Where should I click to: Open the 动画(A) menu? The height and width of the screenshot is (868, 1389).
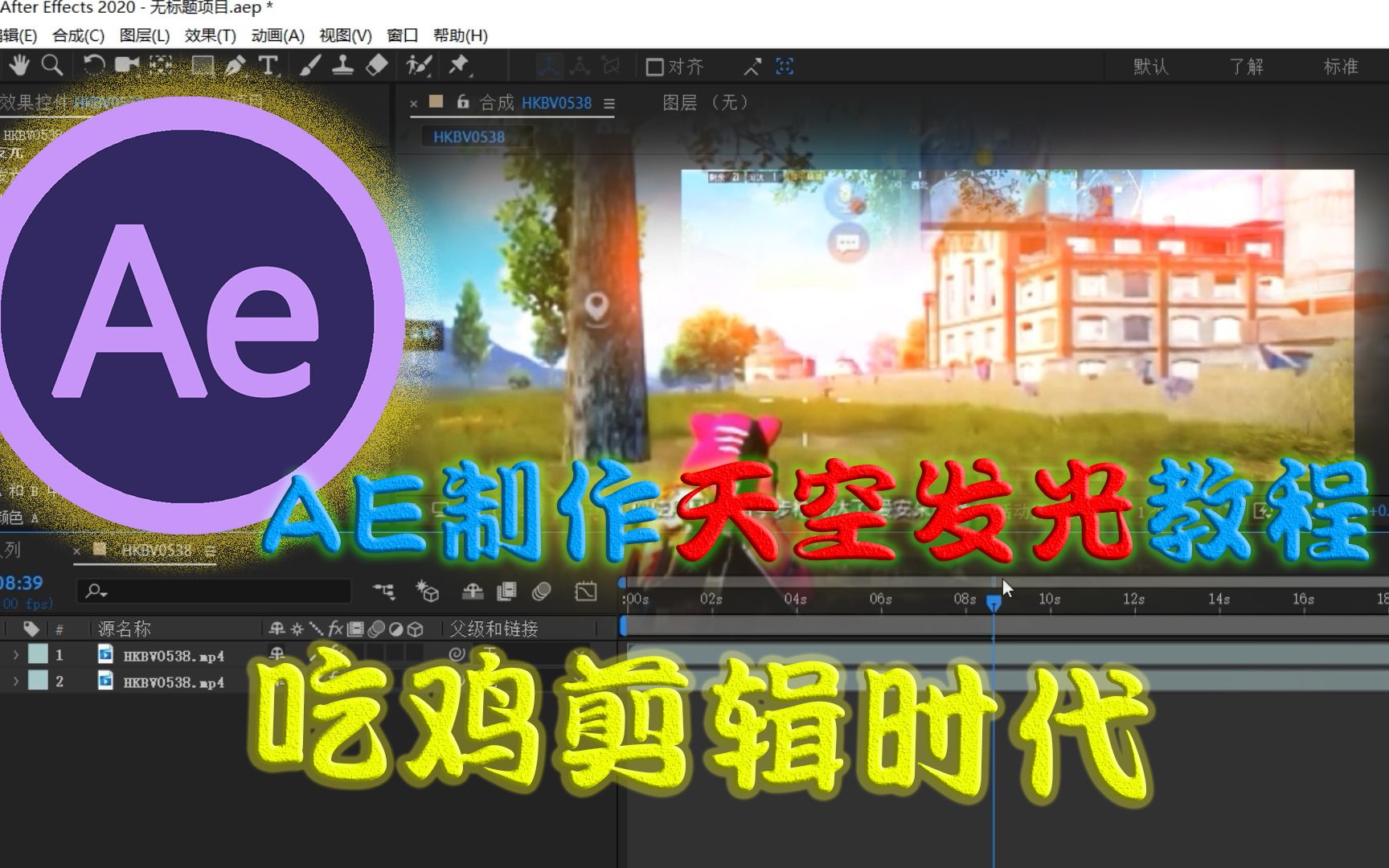coord(277,35)
